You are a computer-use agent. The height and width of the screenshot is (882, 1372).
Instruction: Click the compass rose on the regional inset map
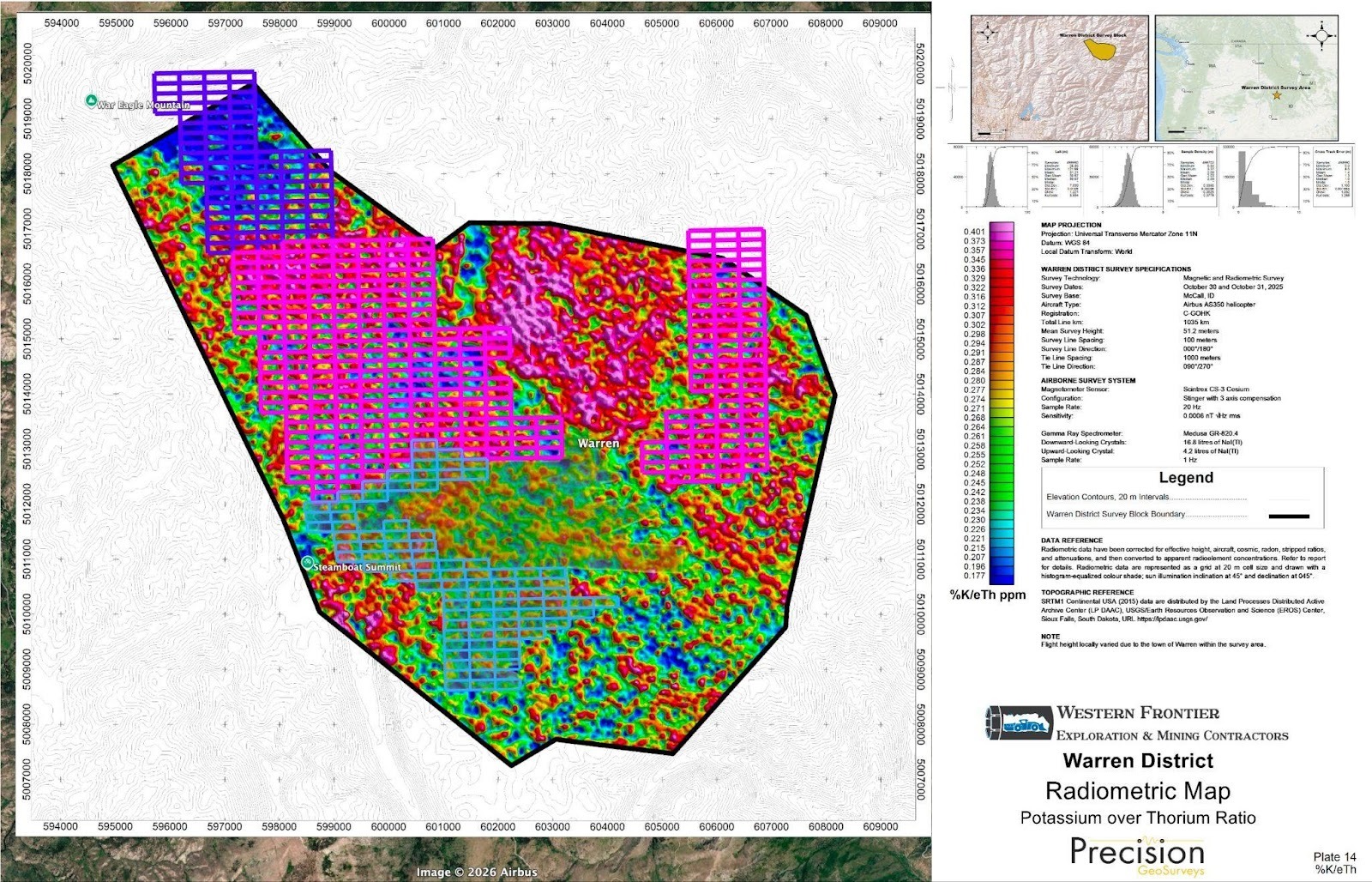click(x=1321, y=36)
